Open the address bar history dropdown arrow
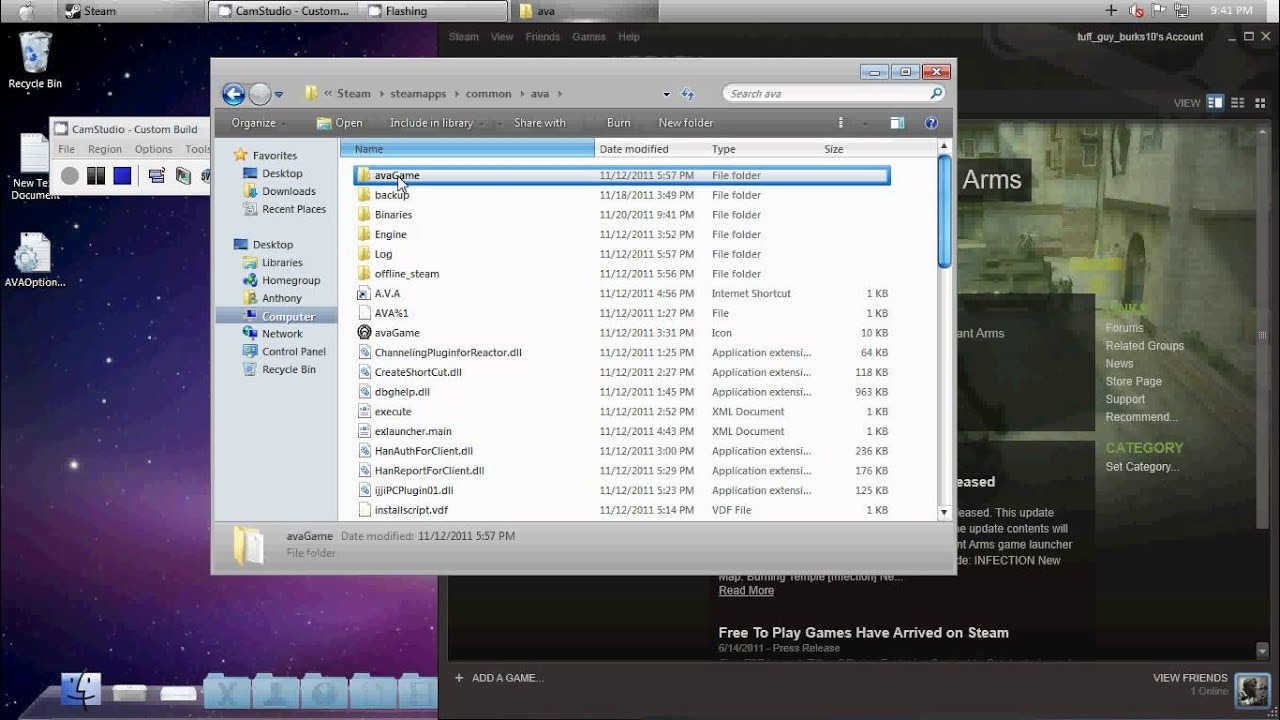The image size is (1280, 720). point(666,94)
